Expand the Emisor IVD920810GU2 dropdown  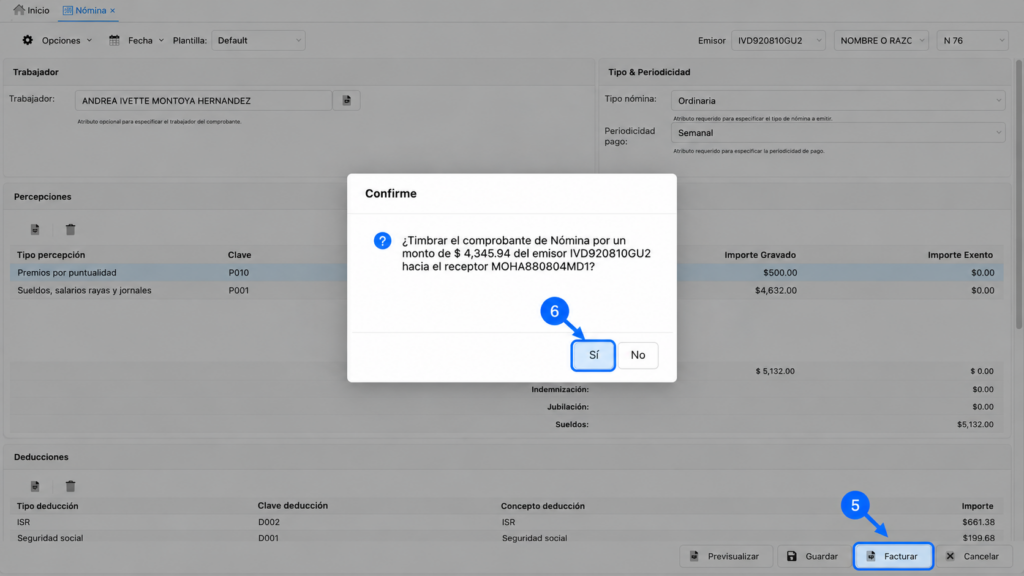tap(778, 40)
